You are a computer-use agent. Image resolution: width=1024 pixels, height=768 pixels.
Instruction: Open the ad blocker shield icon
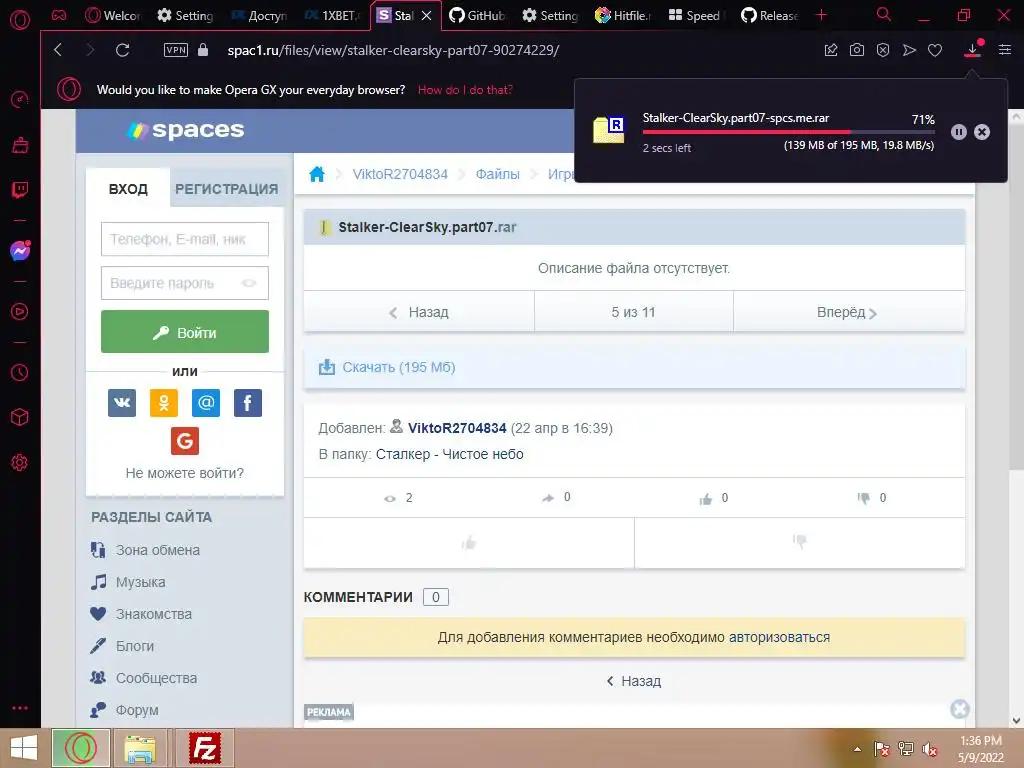[883, 50]
